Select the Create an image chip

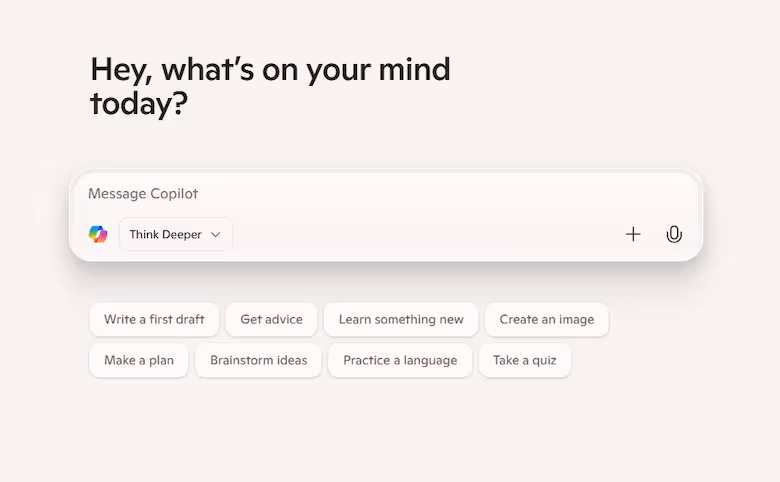click(x=547, y=319)
